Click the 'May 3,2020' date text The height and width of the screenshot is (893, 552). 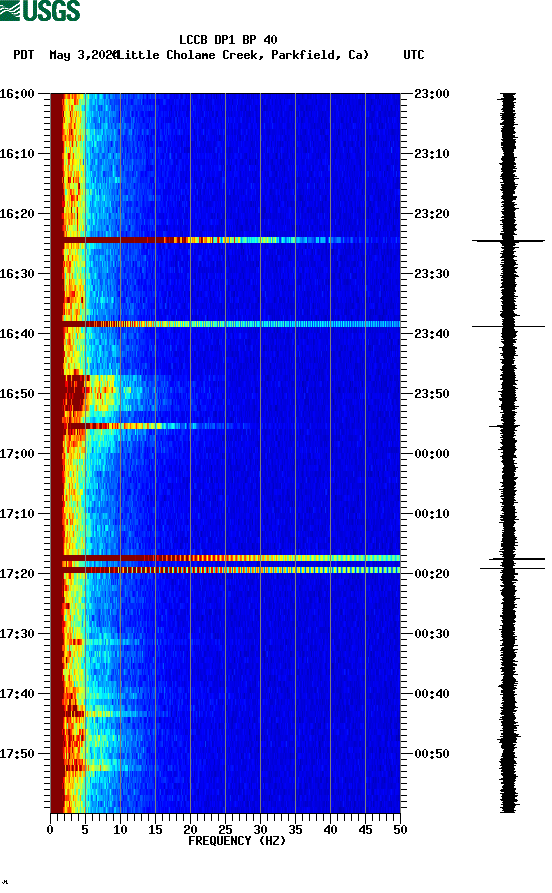[83, 55]
